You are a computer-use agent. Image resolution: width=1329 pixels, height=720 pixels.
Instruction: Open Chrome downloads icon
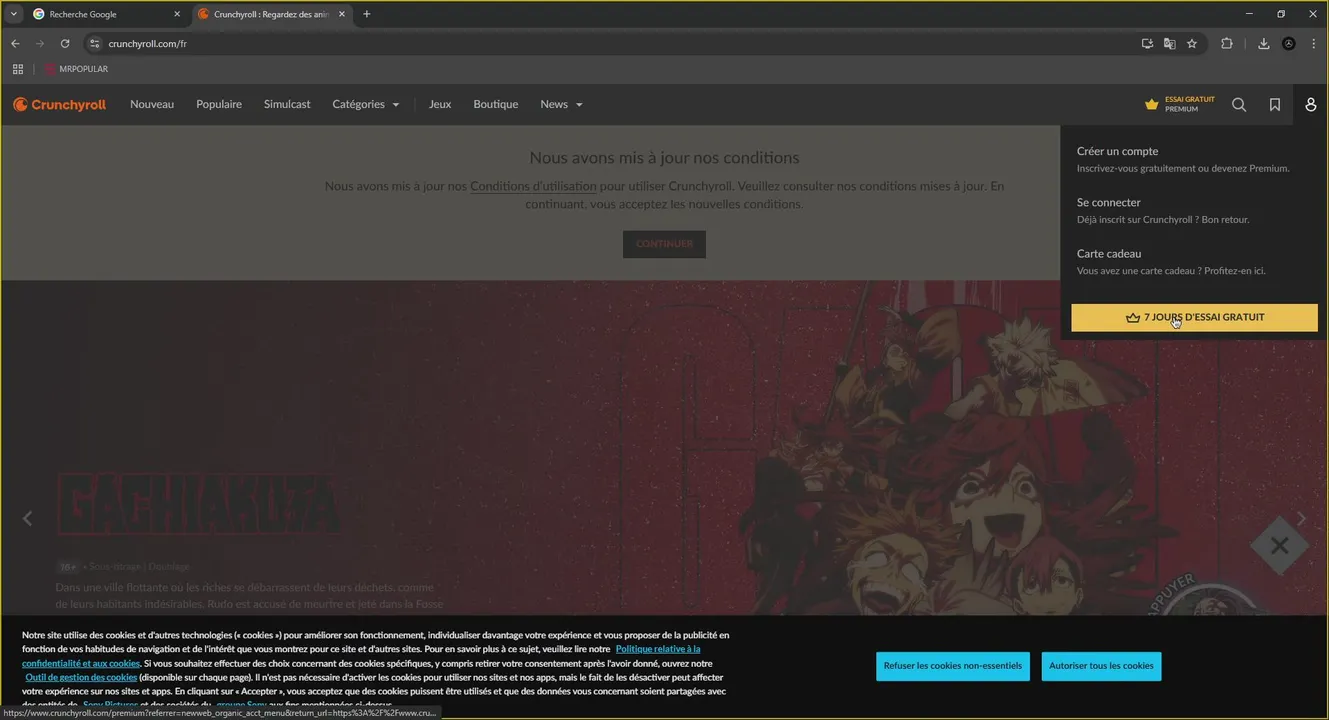click(1264, 44)
